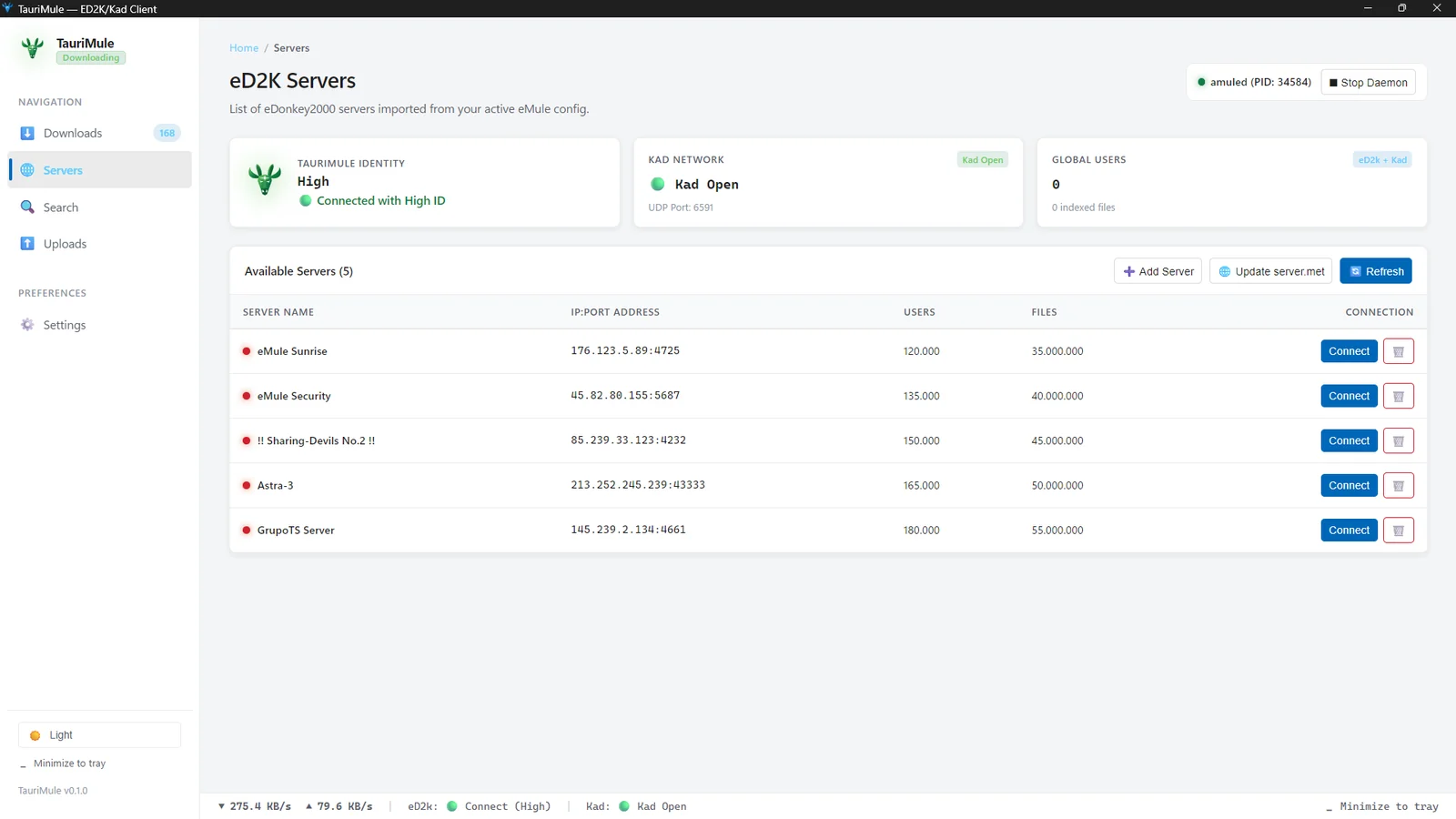Click the mule icon in the TauriMule Identity card
Viewport: 1456px width, 819px height.
pos(265,179)
